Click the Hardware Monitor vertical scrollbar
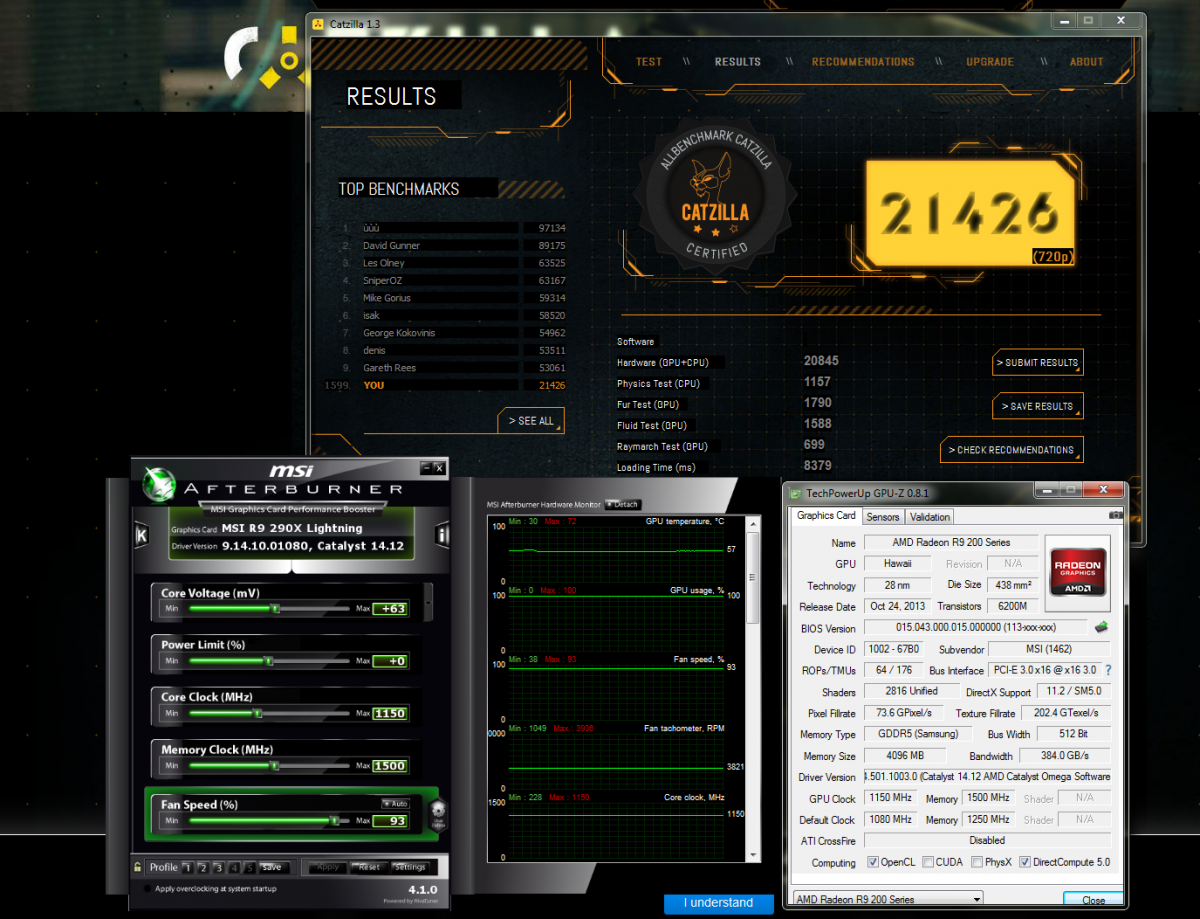 (x=754, y=687)
